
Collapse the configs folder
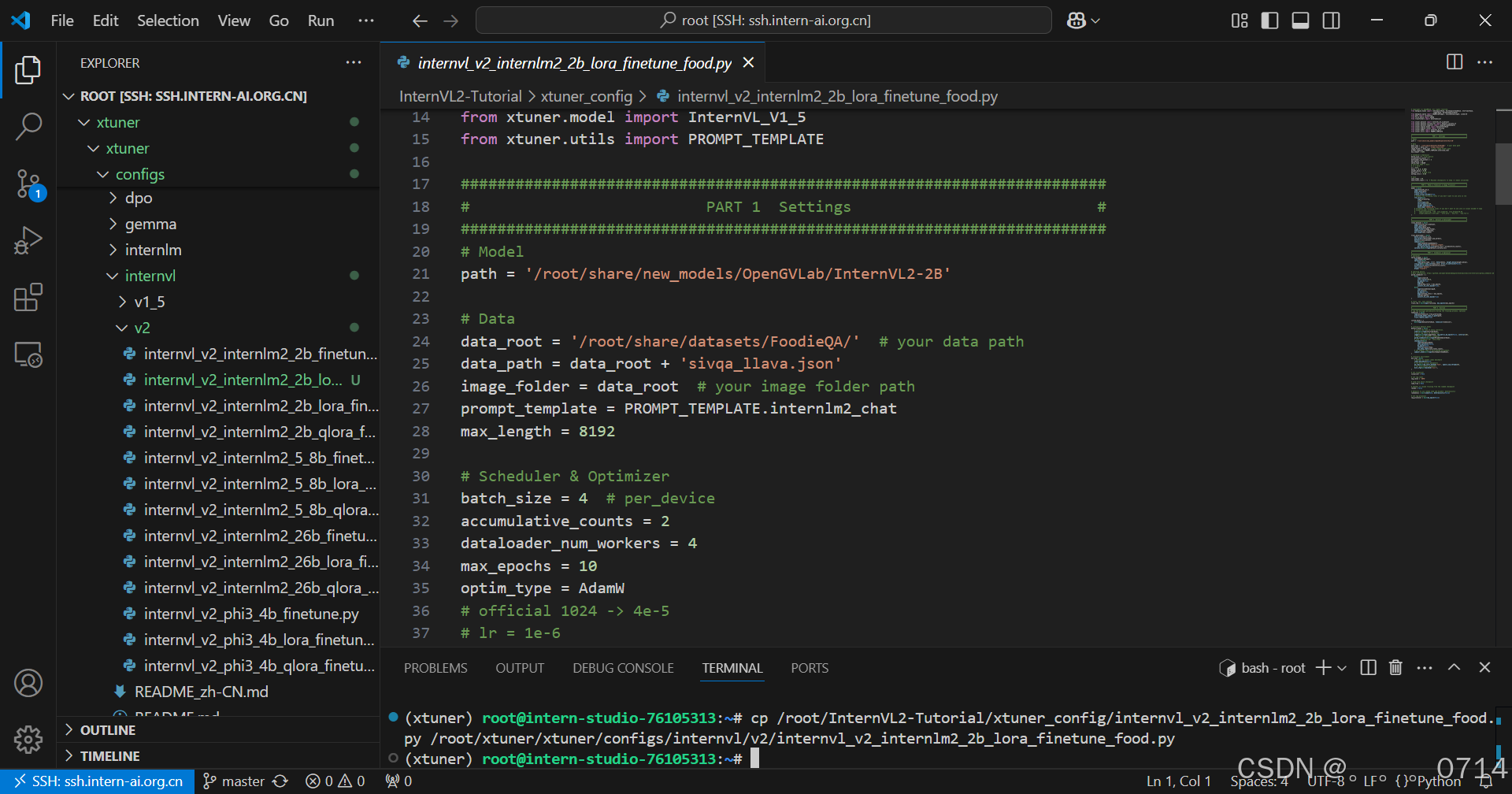(x=103, y=174)
